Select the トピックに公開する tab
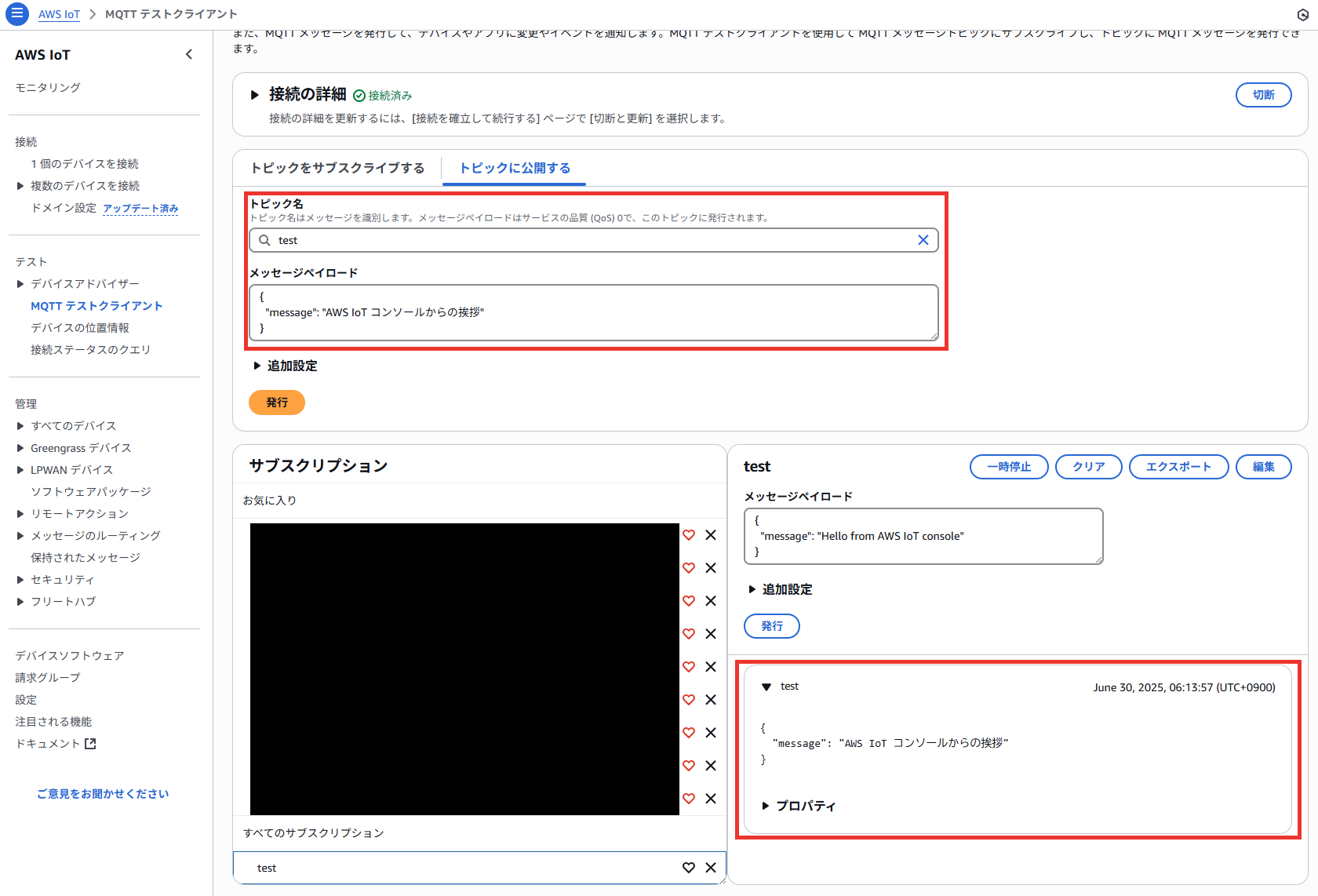Image resolution: width=1318 pixels, height=896 pixels. [x=515, y=168]
